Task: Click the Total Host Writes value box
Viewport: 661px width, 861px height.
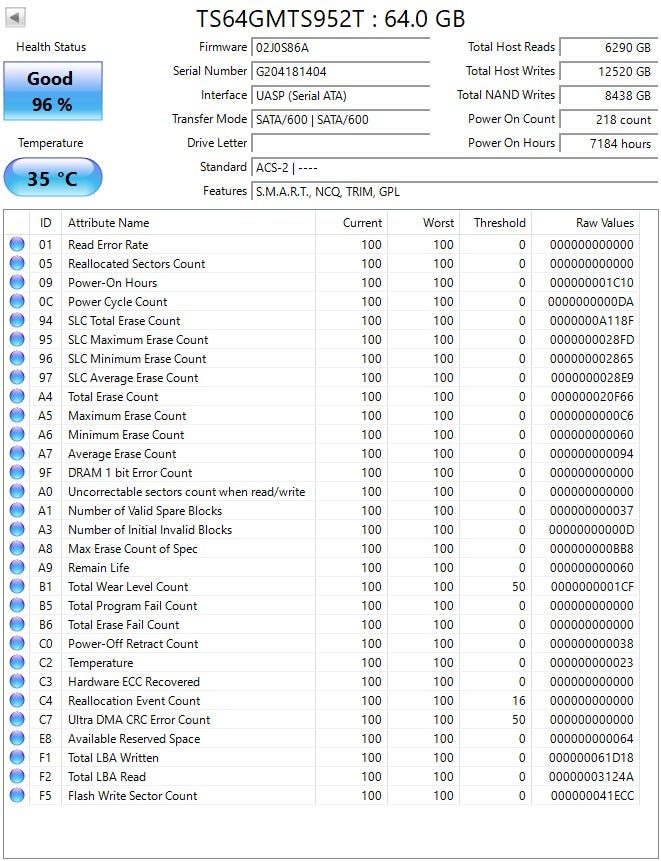Action: point(606,72)
